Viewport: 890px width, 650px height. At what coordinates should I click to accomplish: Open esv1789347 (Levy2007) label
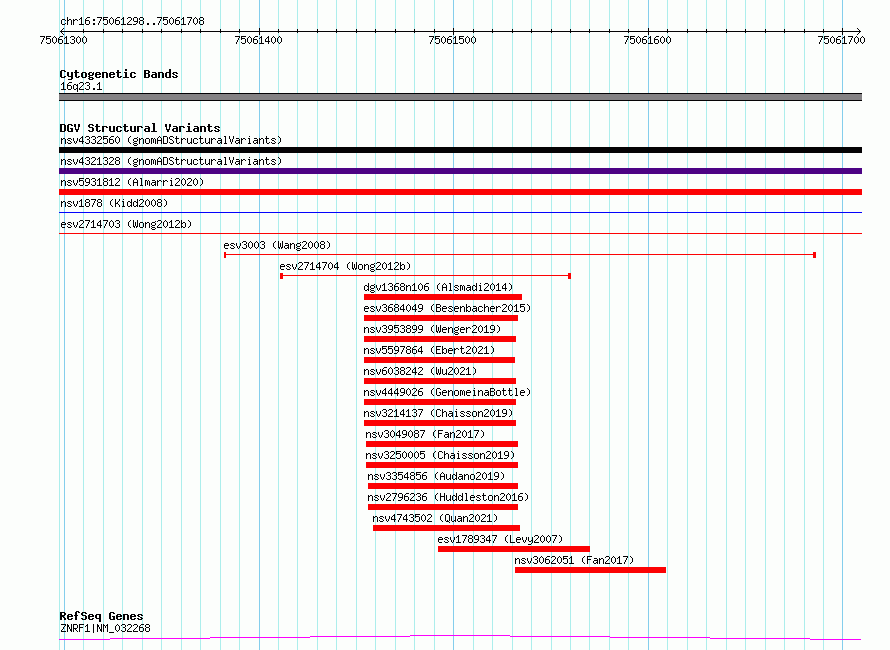pyautogui.click(x=500, y=539)
